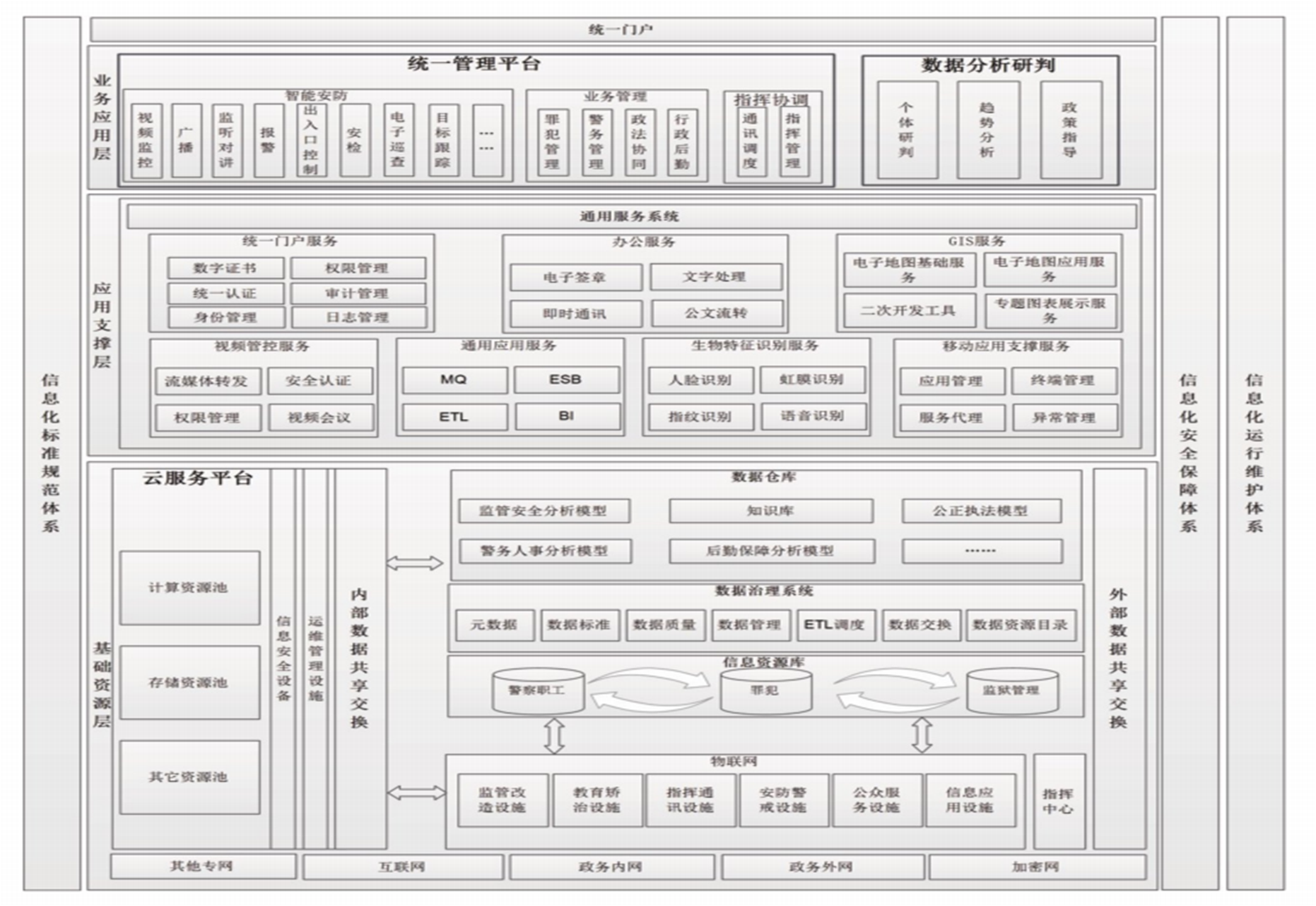Open the 统一门户 top bar
This screenshot has height=906, width=1316.
click(622, 30)
